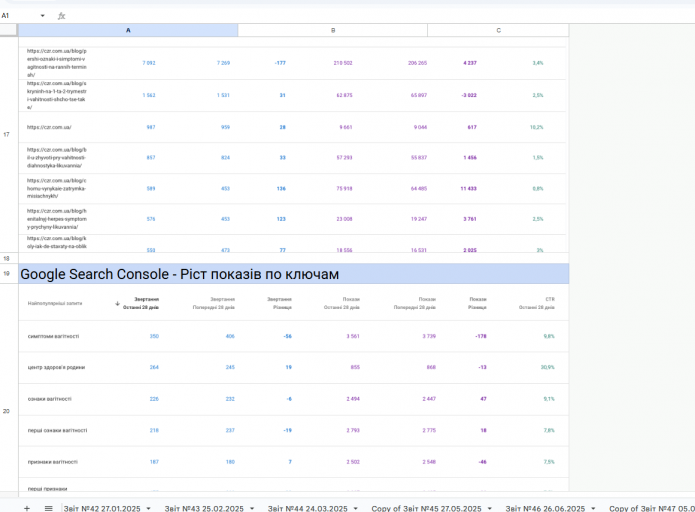Click the признаки вагітності query
This screenshot has width=695, height=512.
coord(53,462)
